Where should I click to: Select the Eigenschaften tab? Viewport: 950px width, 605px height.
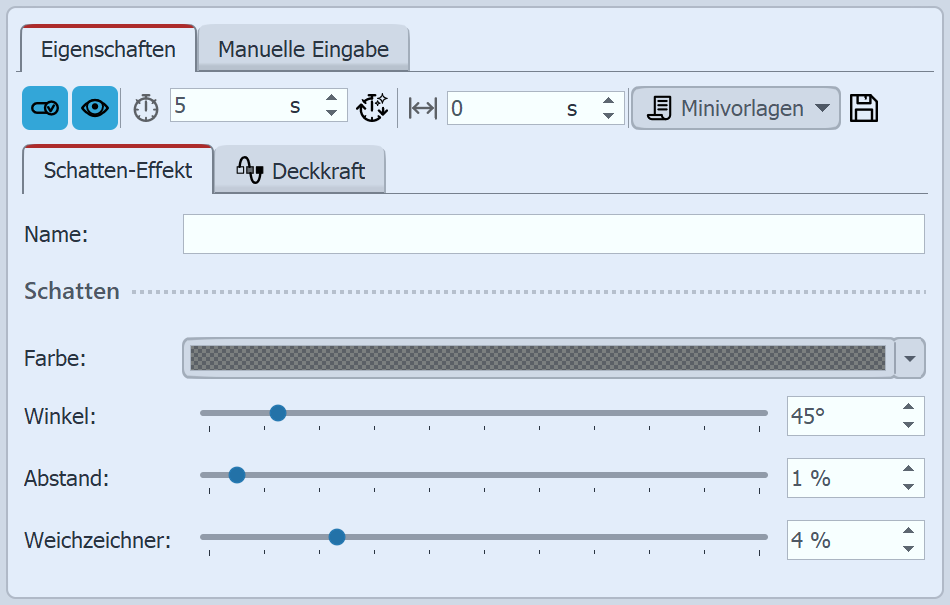point(108,49)
